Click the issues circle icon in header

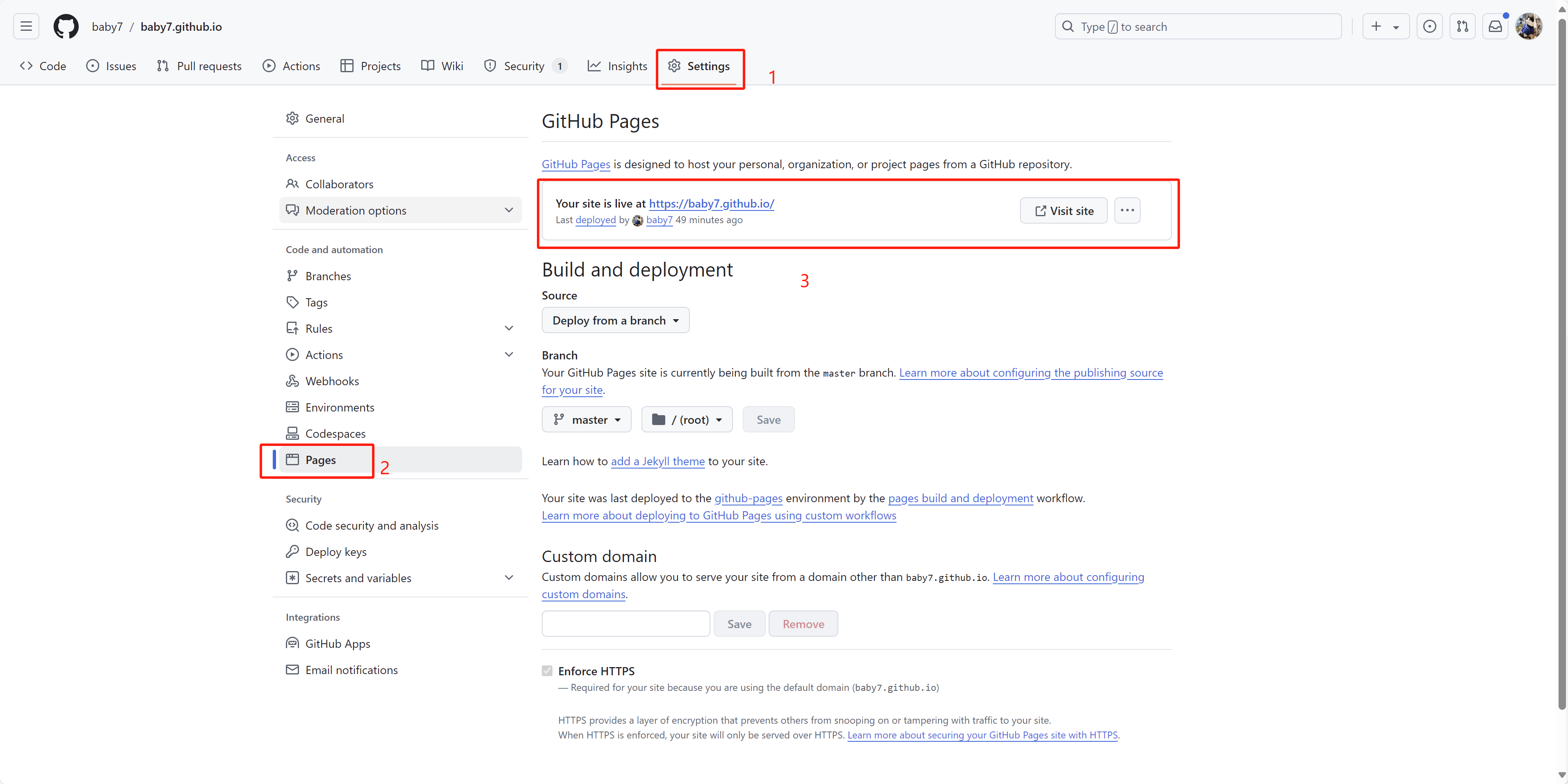click(1429, 26)
